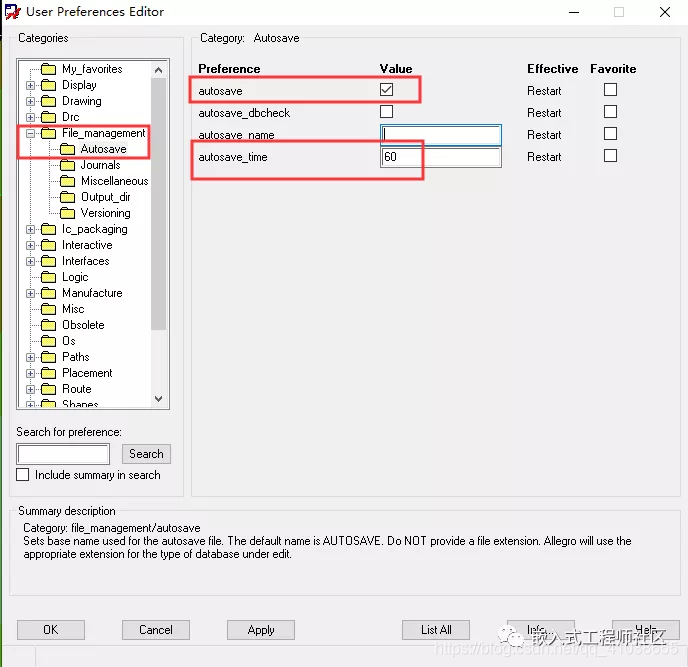Click the Autosave folder icon

click(x=67, y=149)
